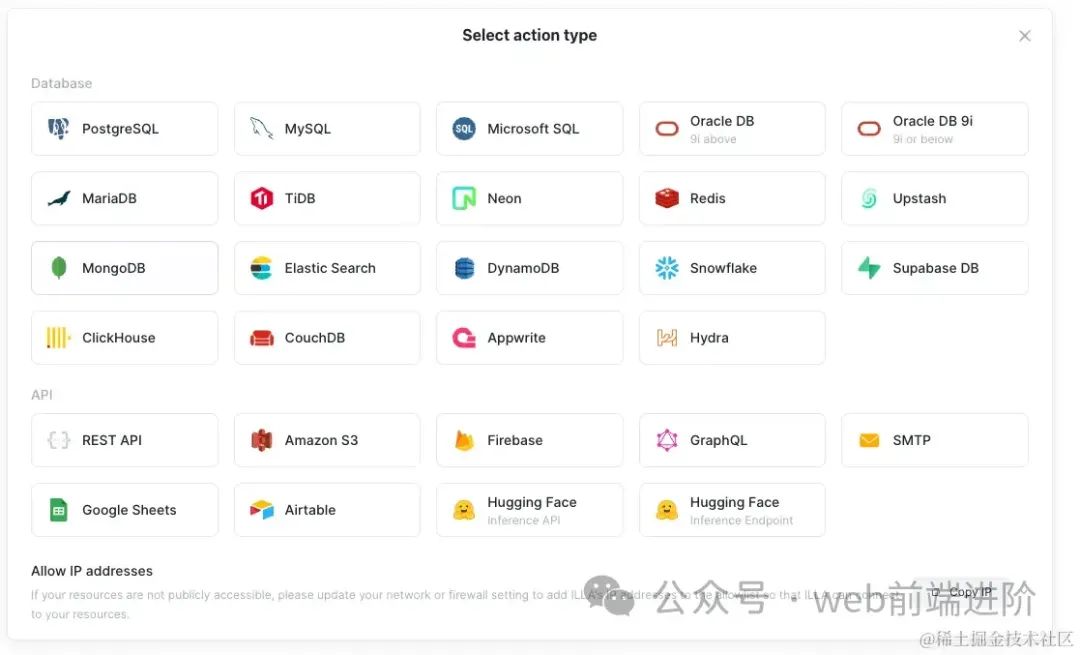This screenshot has height=655, width=1080.
Task: Pick the GraphQL logo icon
Action: pyautogui.click(x=667, y=440)
